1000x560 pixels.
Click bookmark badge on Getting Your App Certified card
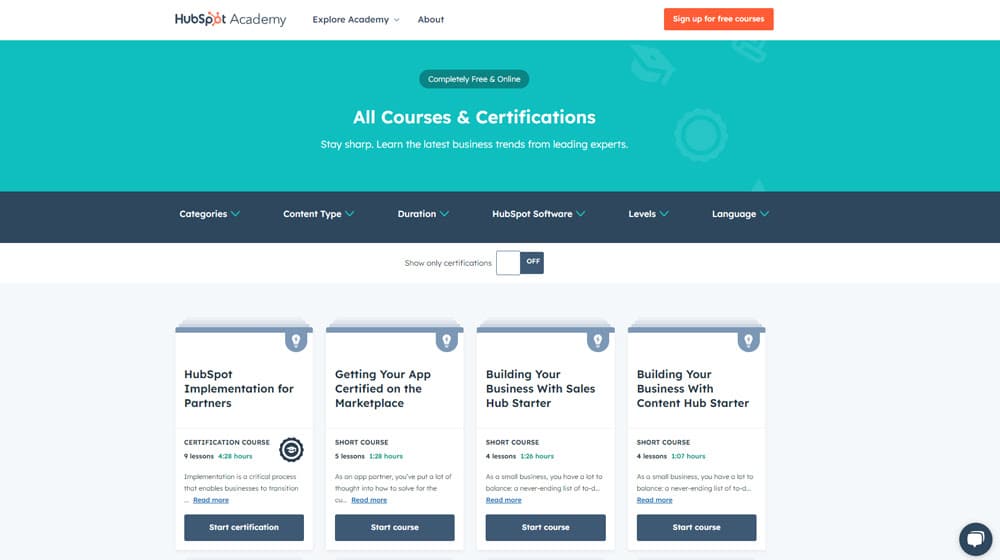click(447, 341)
